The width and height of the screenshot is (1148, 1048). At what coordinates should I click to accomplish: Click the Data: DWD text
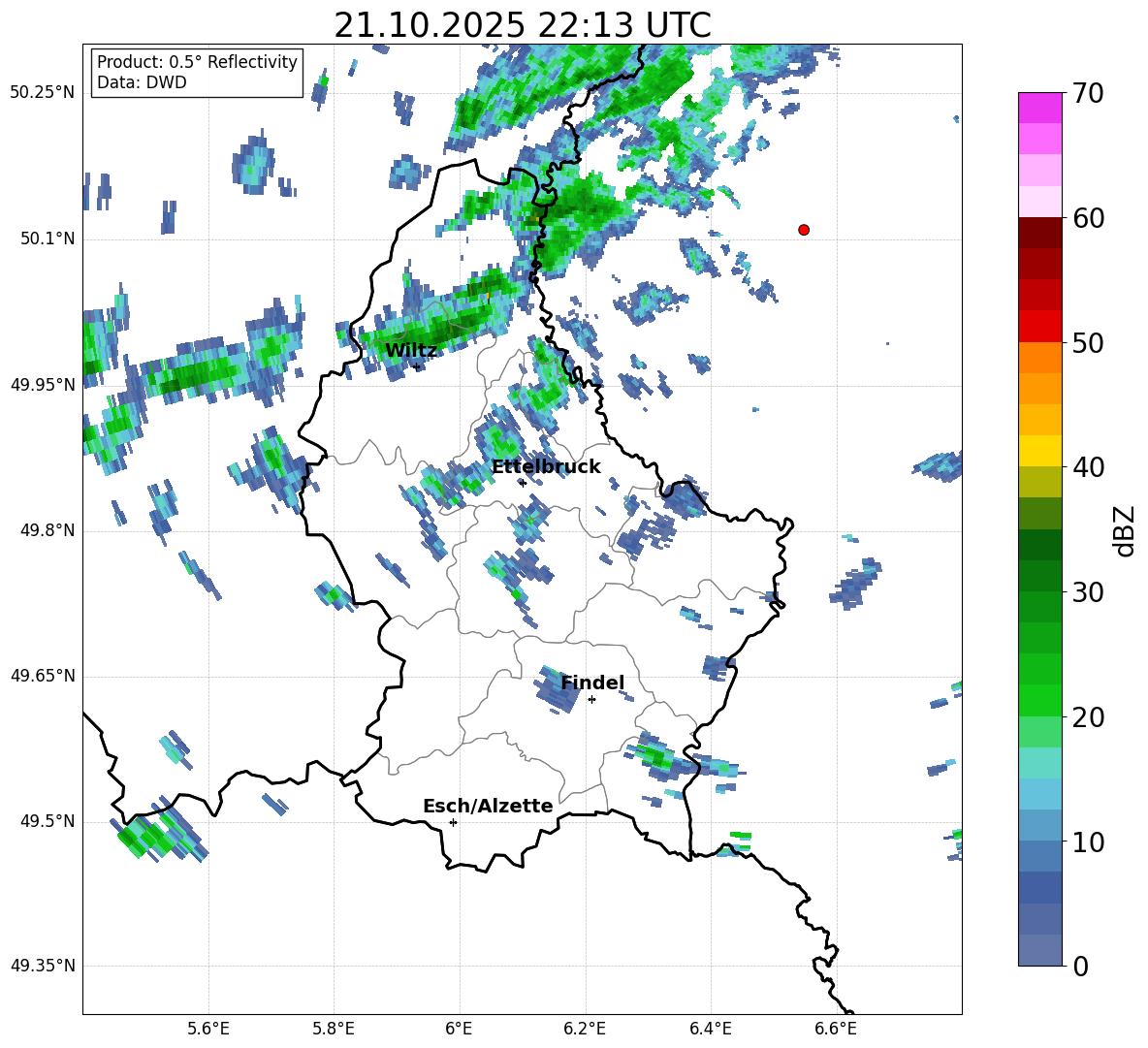click(142, 82)
